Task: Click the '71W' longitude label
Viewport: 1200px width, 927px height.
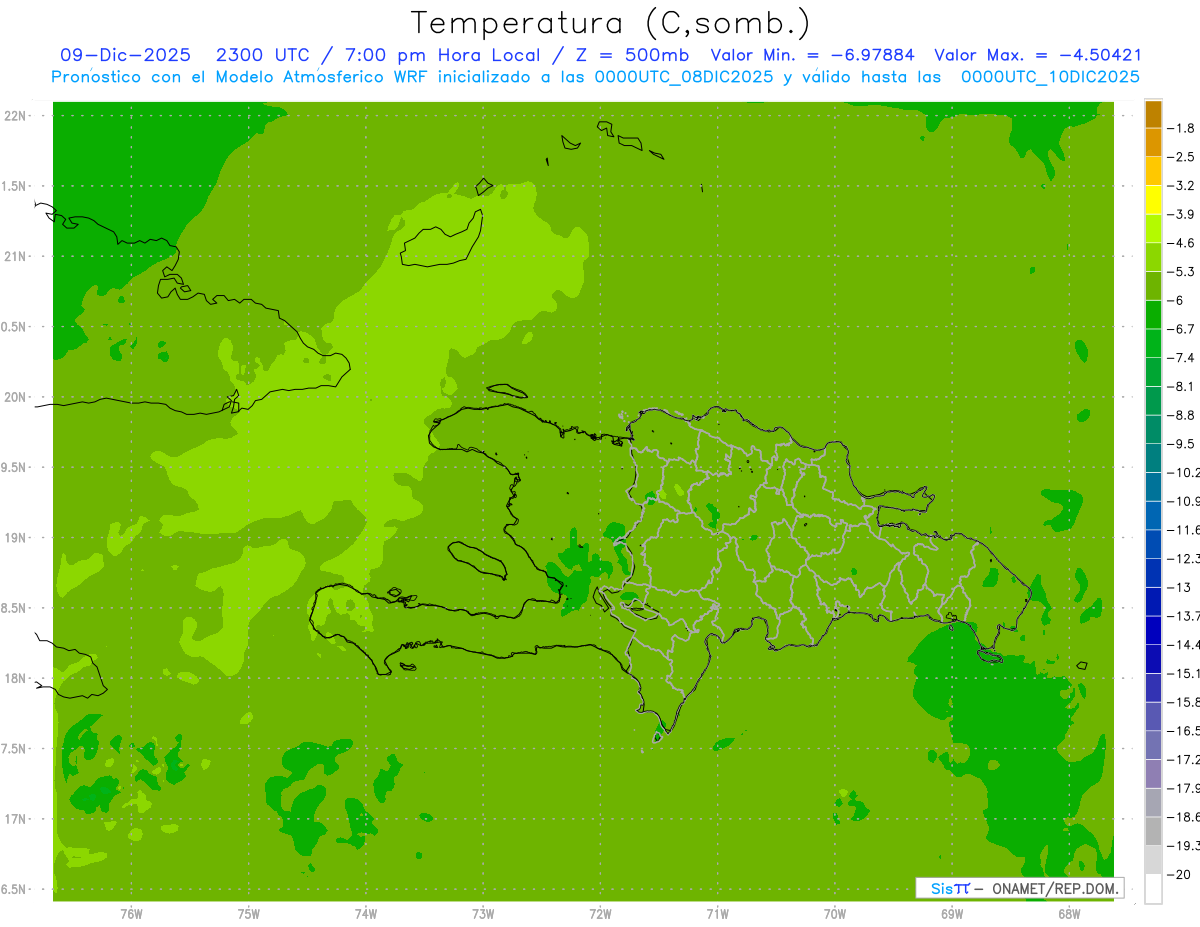Action: coord(717,914)
